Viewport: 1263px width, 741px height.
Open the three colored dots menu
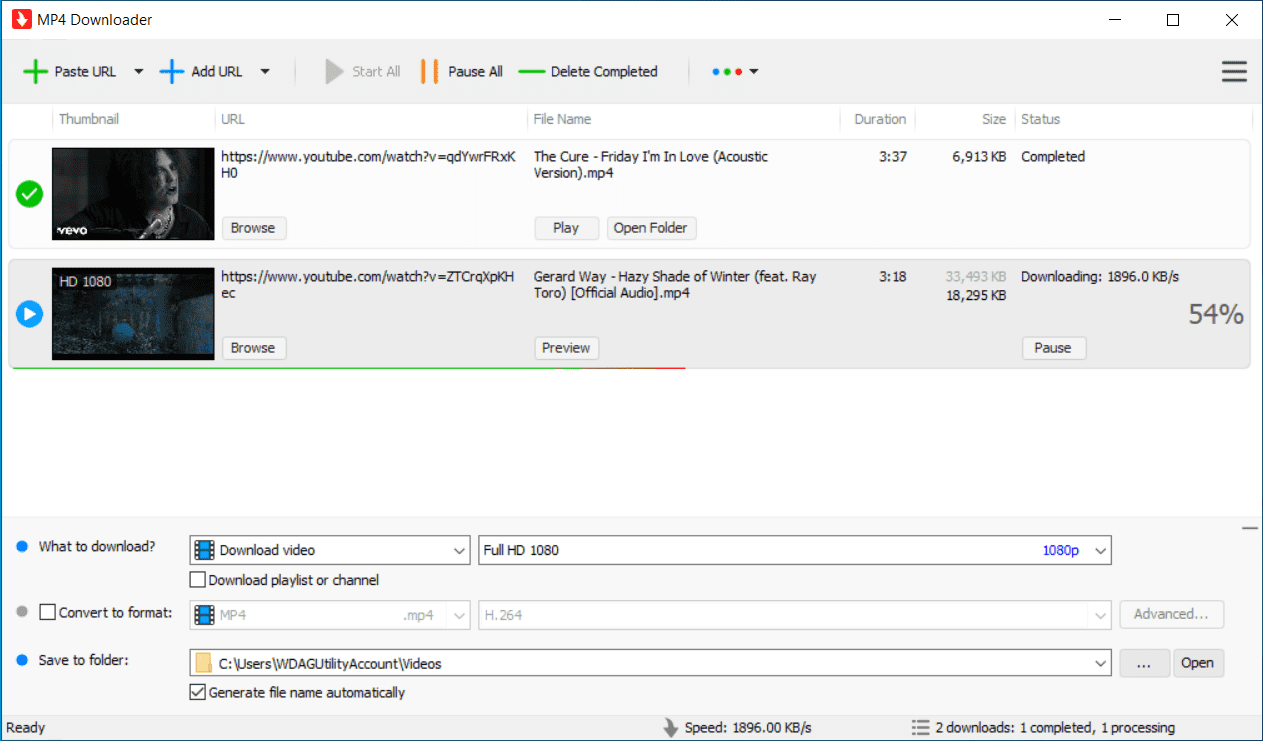click(x=735, y=72)
